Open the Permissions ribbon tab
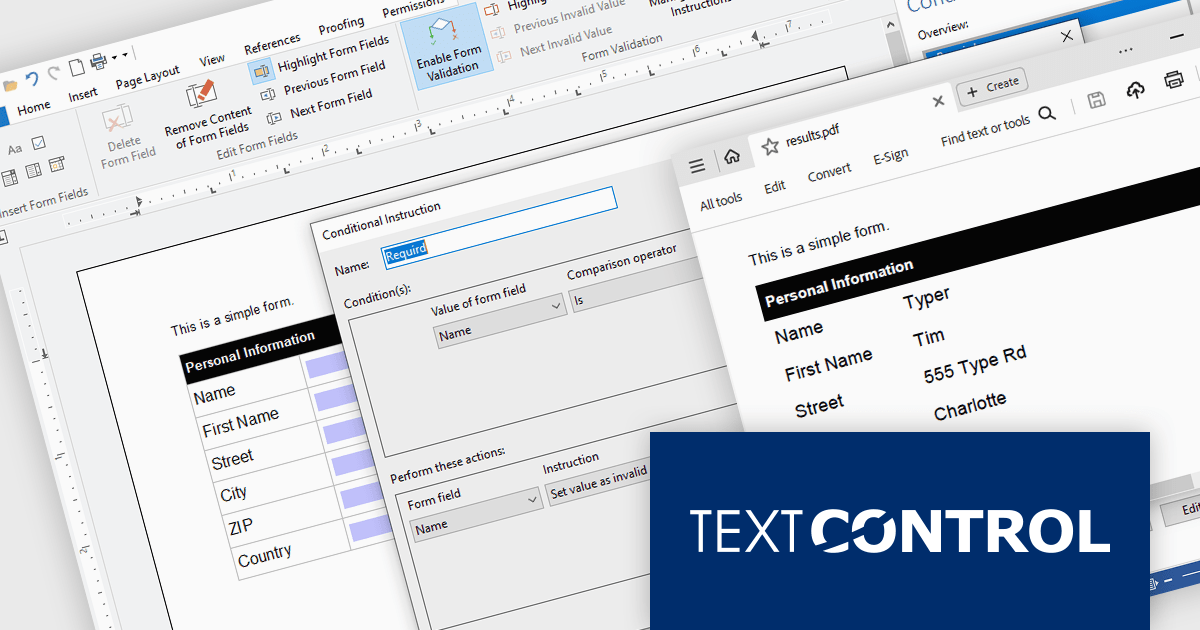The height and width of the screenshot is (630, 1200). pyautogui.click(x=413, y=10)
